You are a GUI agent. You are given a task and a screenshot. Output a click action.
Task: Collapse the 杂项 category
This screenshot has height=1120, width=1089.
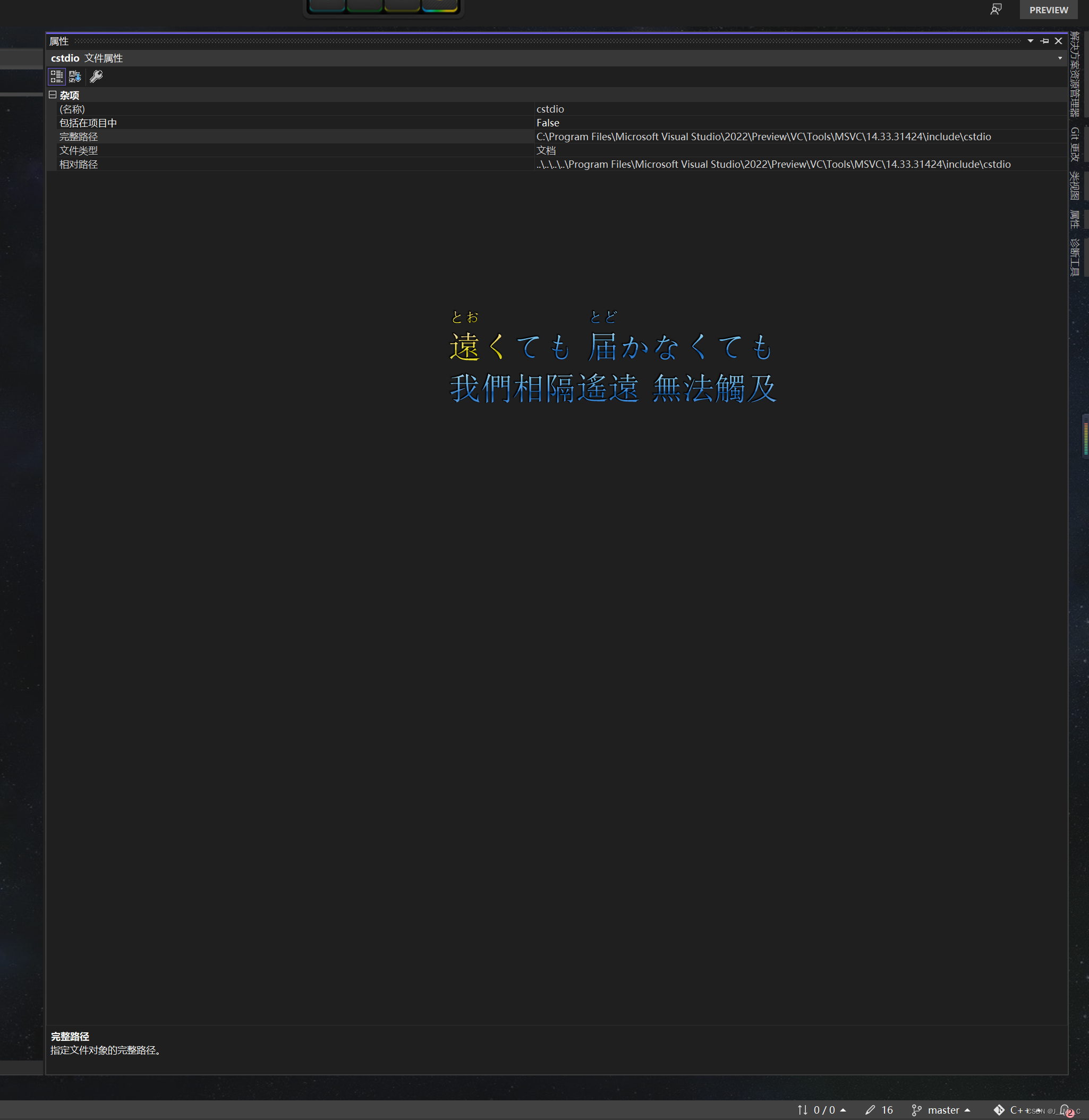coord(53,95)
